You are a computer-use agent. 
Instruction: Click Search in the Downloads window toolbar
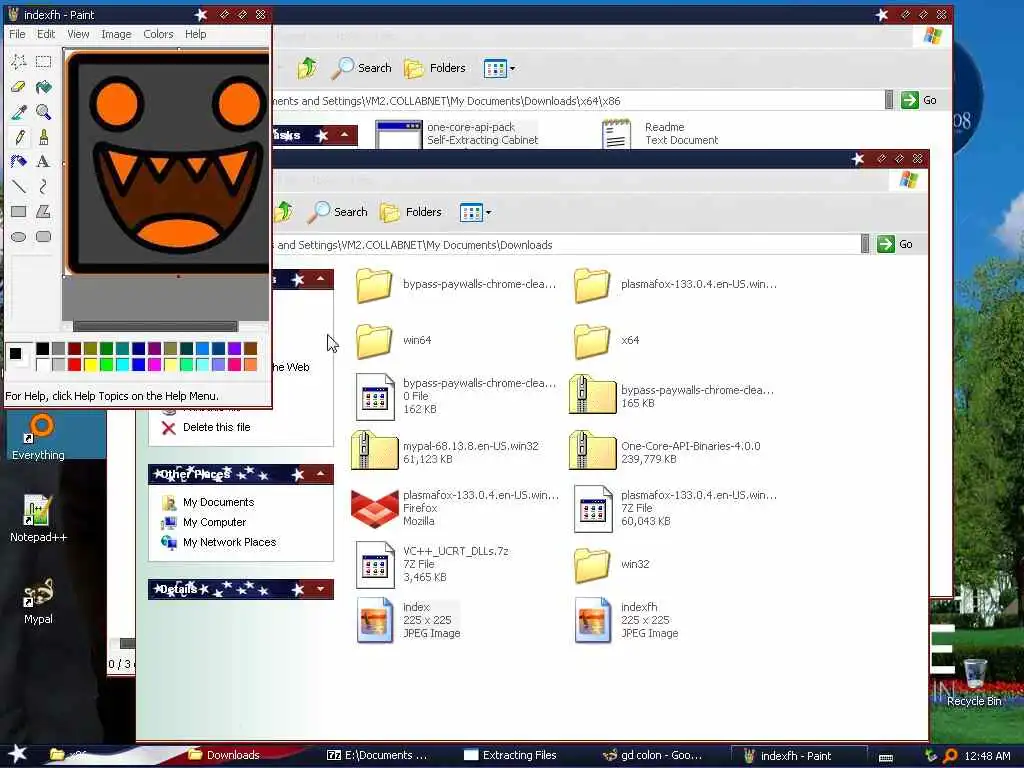click(340, 212)
